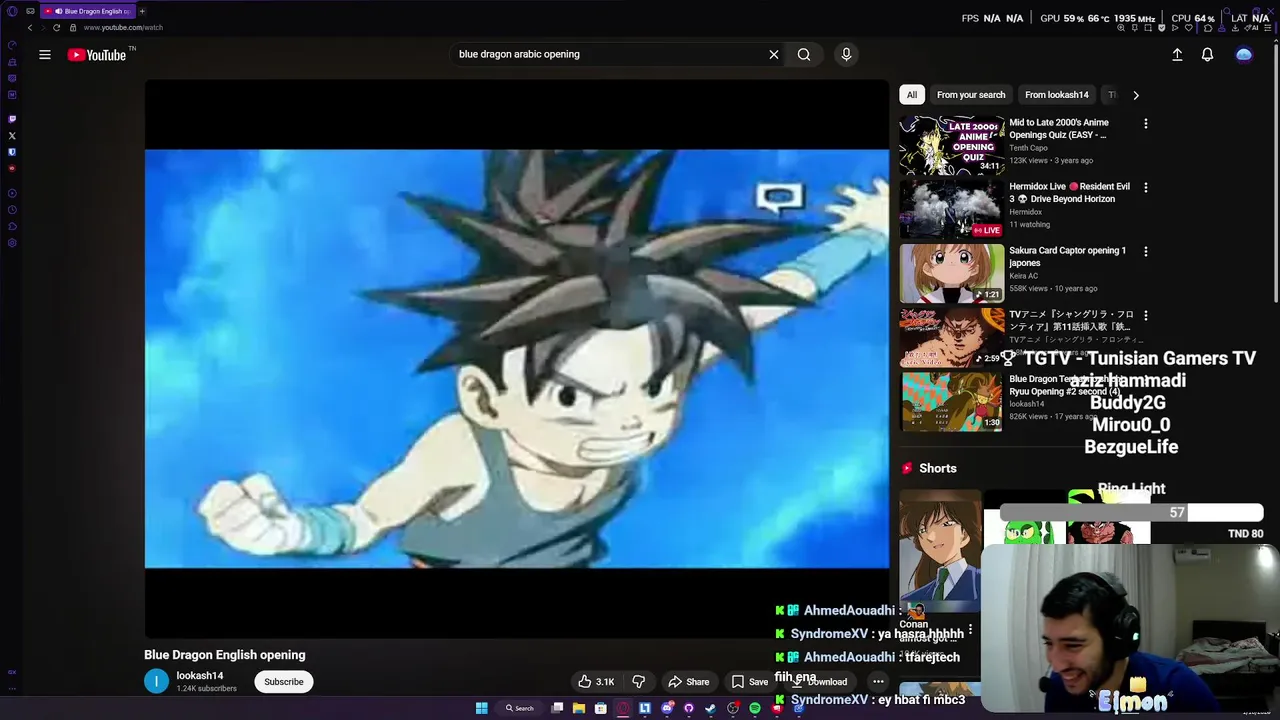1280x720 pixels.
Task: Open the Tenth Capo channel name
Action: pyautogui.click(x=1028, y=148)
